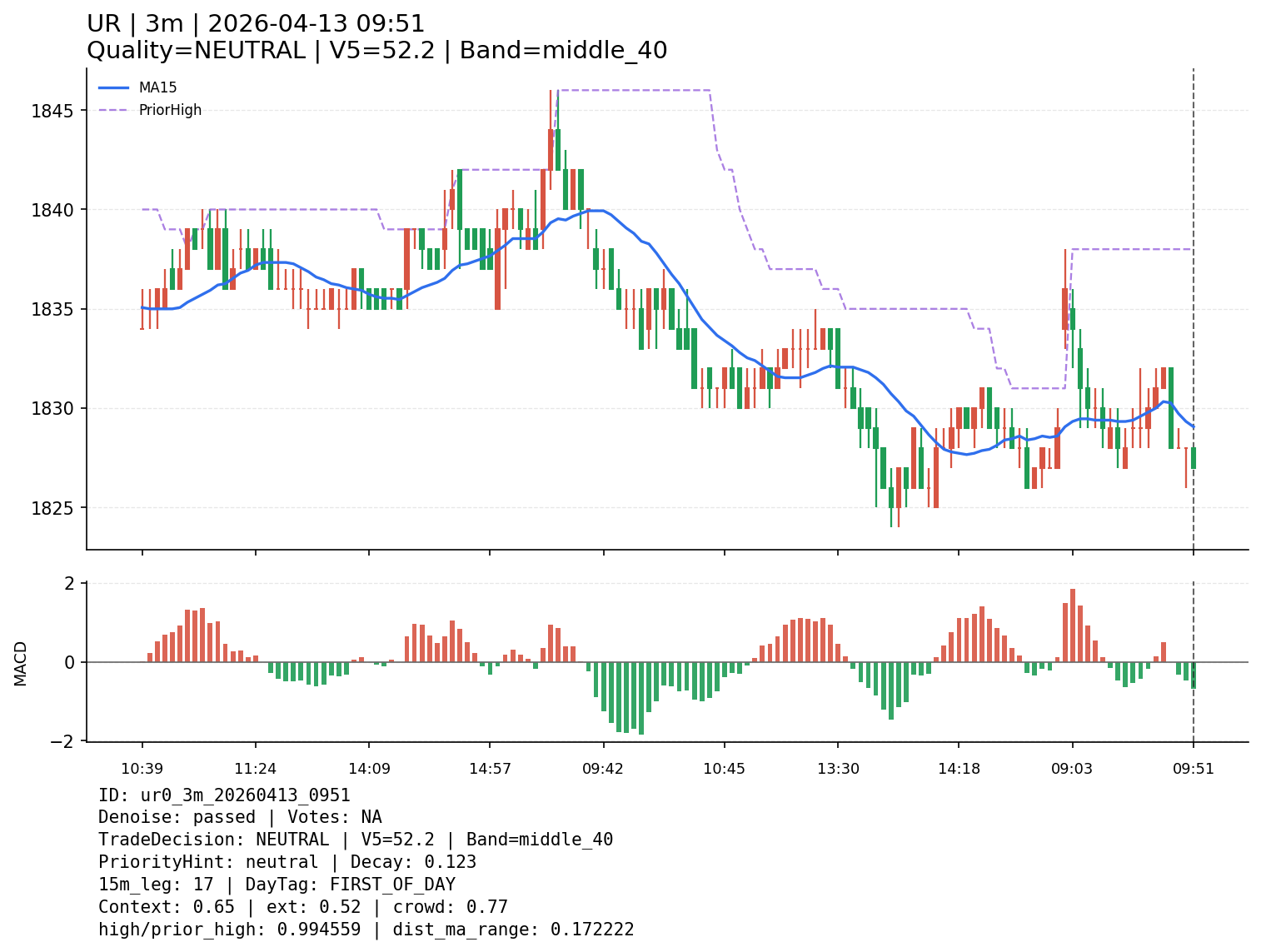
Task: Click the TradeDecision: NEUTRAL text line
Action: click(x=356, y=840)
